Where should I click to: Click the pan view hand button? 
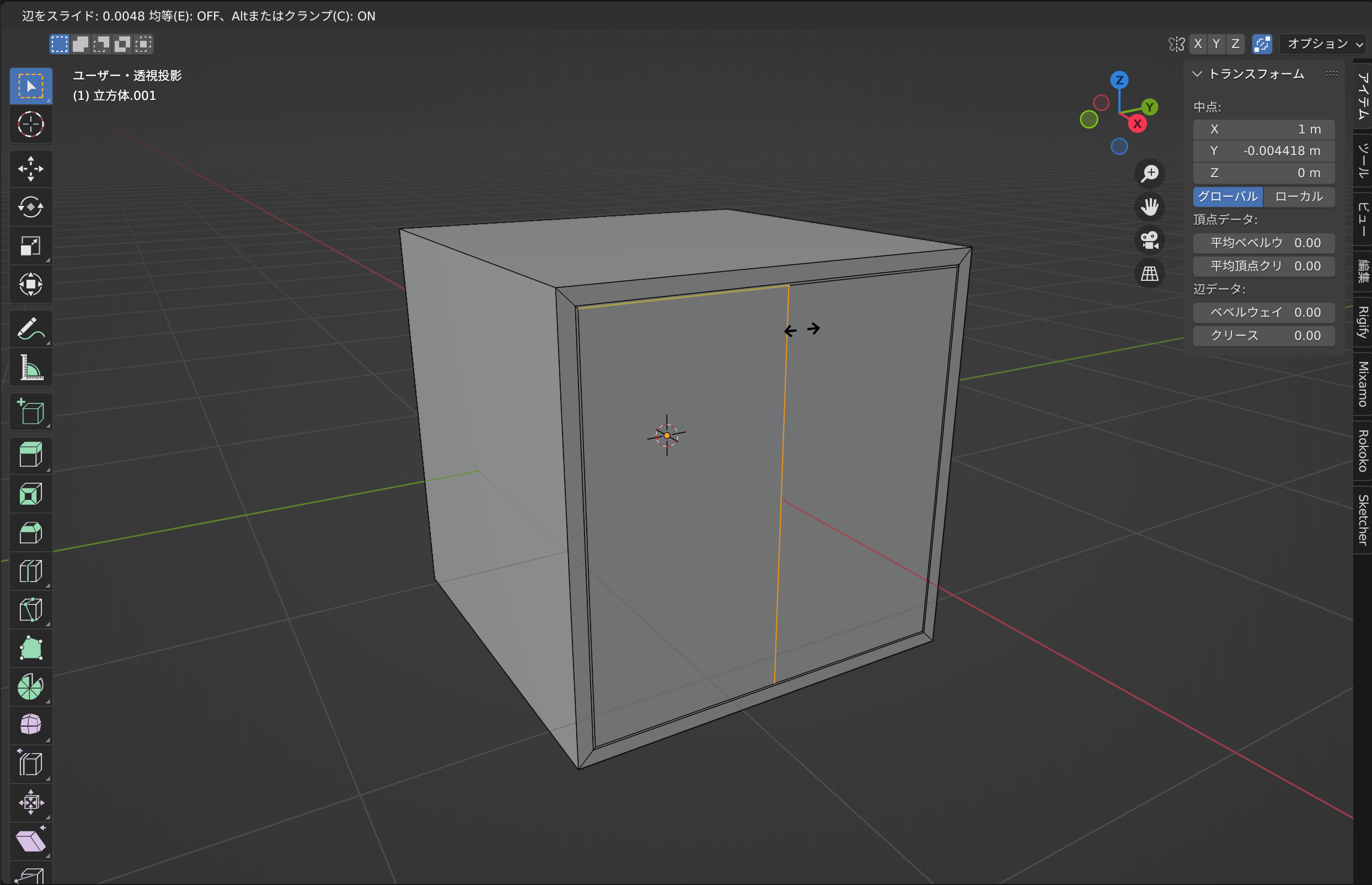1150,207
